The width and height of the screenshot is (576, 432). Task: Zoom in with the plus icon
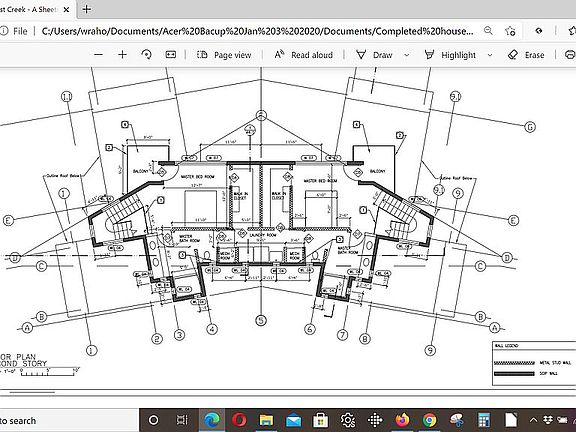click(122, 55)
